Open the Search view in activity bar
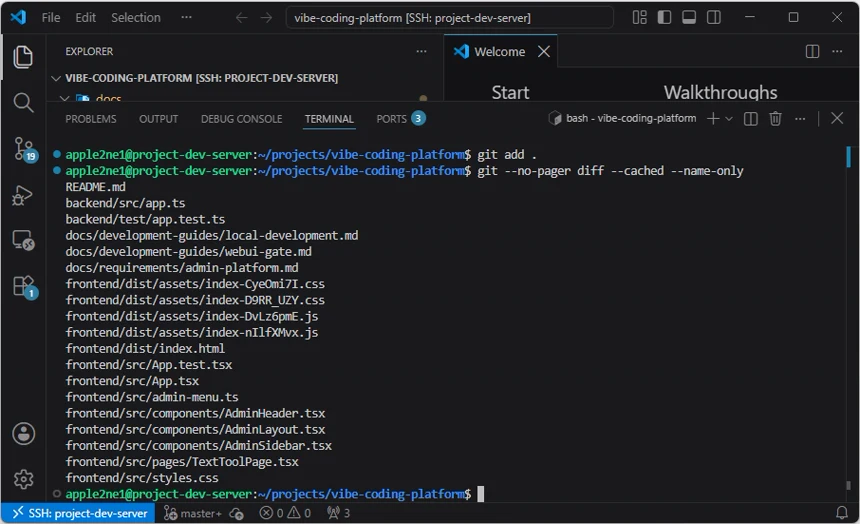The width and height of the screenshot is (860, 524). (x=23, y=103)
